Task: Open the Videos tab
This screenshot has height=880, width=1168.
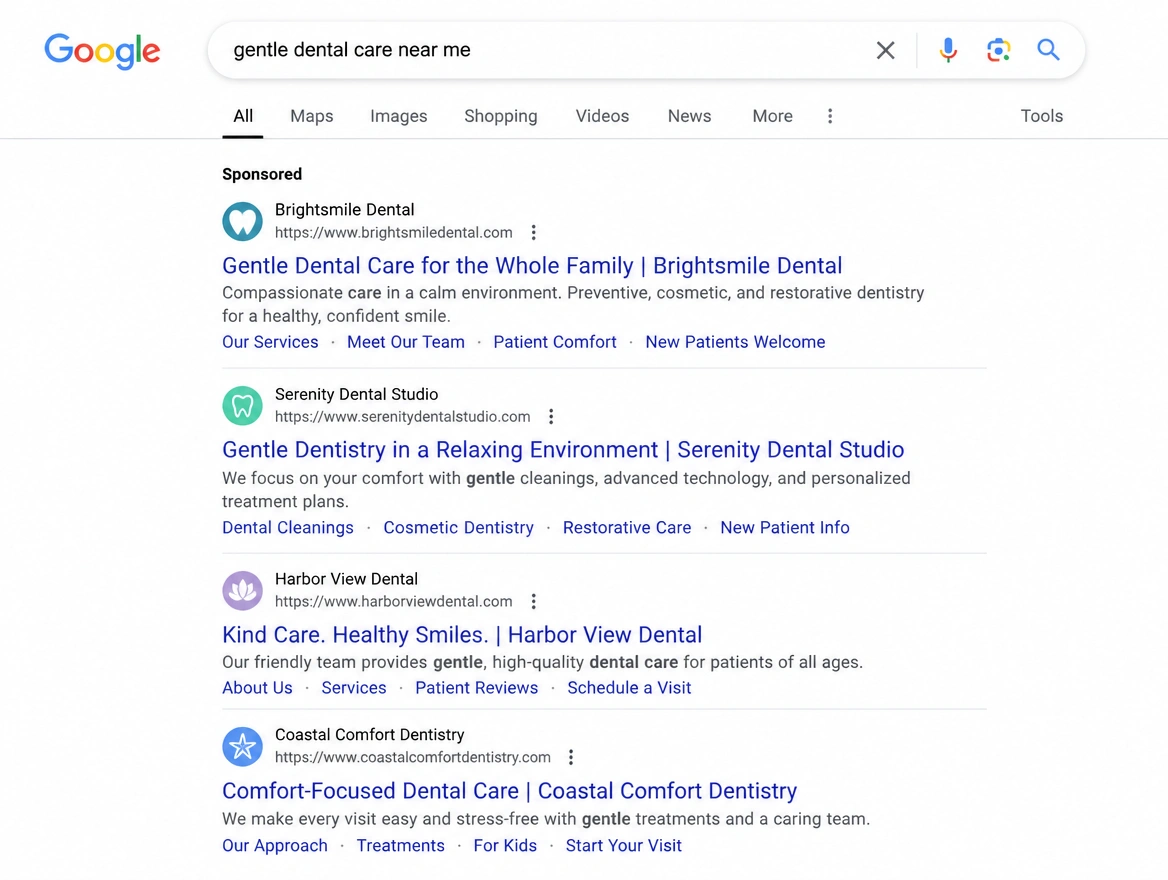Action: [x=602, y=116]
